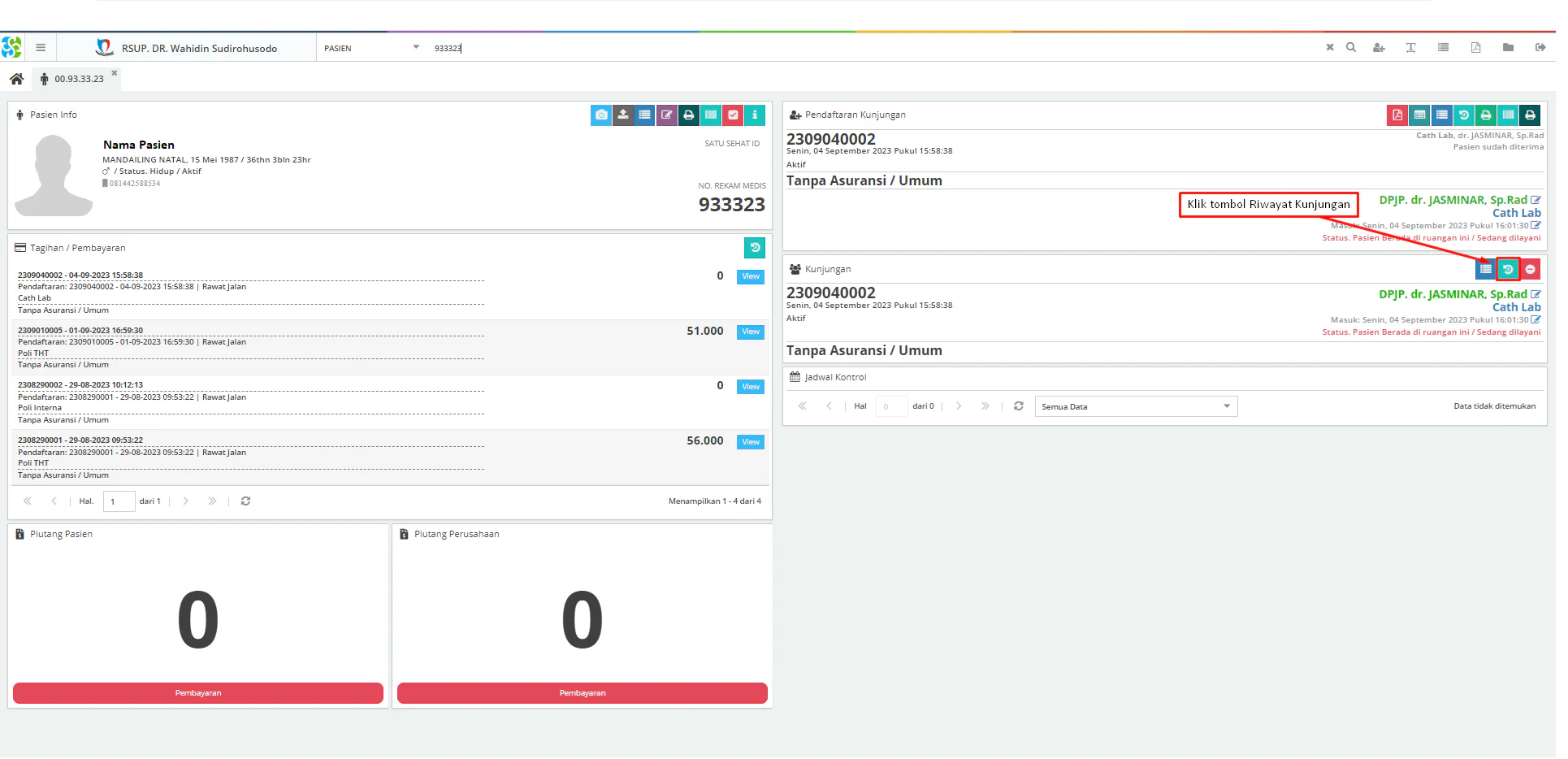This screenshot has width=1568, height=759.
Task: Click history icon in Tagihan / Pembayaran header
Action: coord(755,248)
